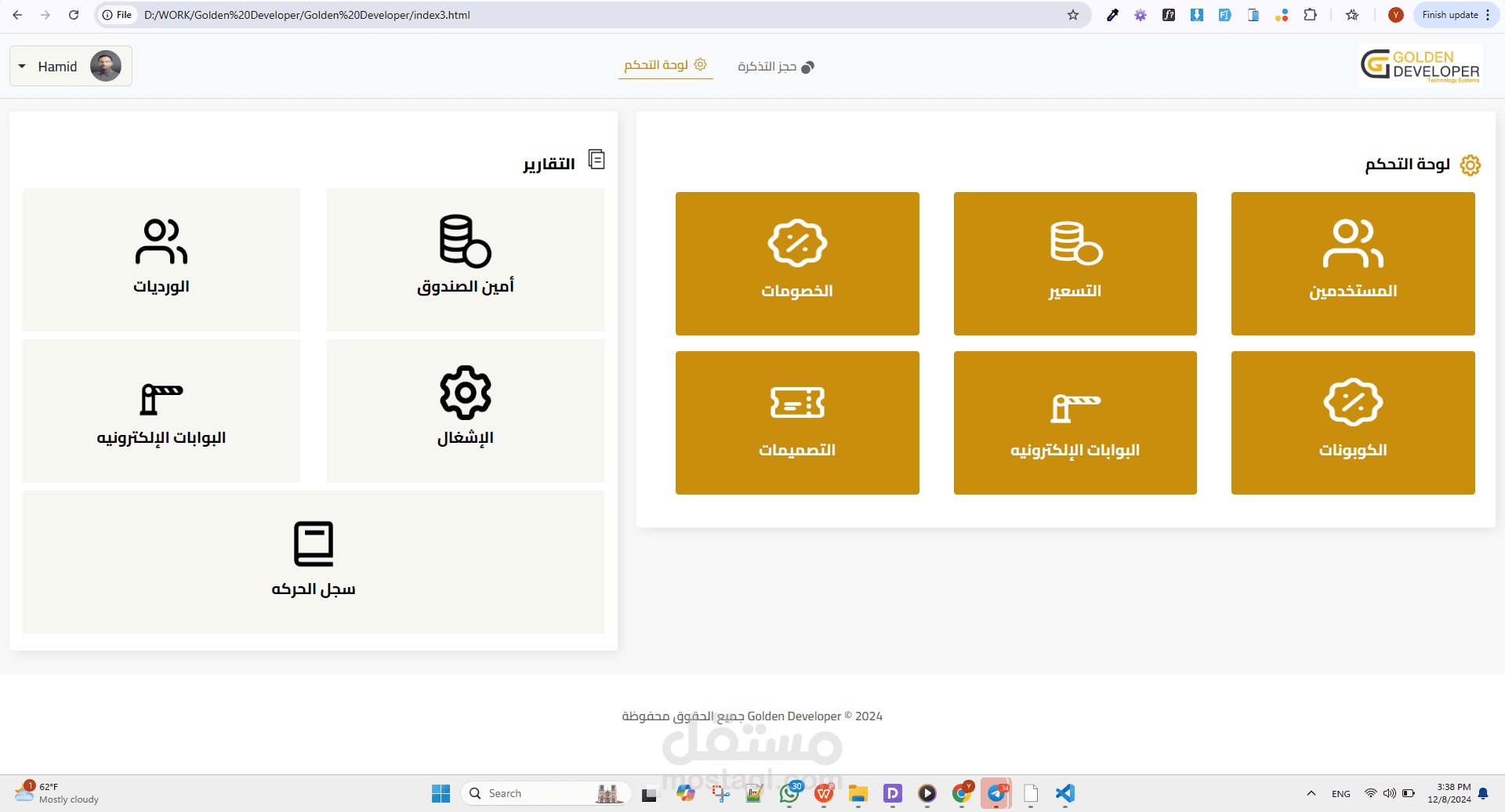Viewport: 1505px width, 812px height.
Task: Click the Finish update browser button
Action: point(1456,15)
